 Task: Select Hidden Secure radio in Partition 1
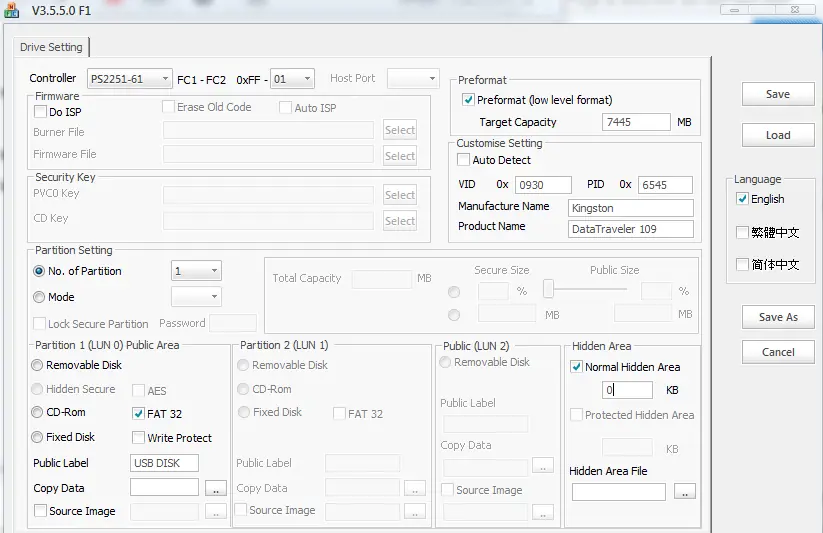(37, 389)
